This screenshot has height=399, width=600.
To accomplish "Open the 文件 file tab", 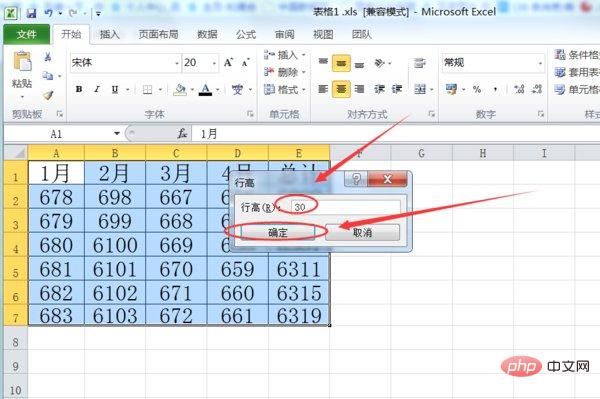I will coord(27,34).
